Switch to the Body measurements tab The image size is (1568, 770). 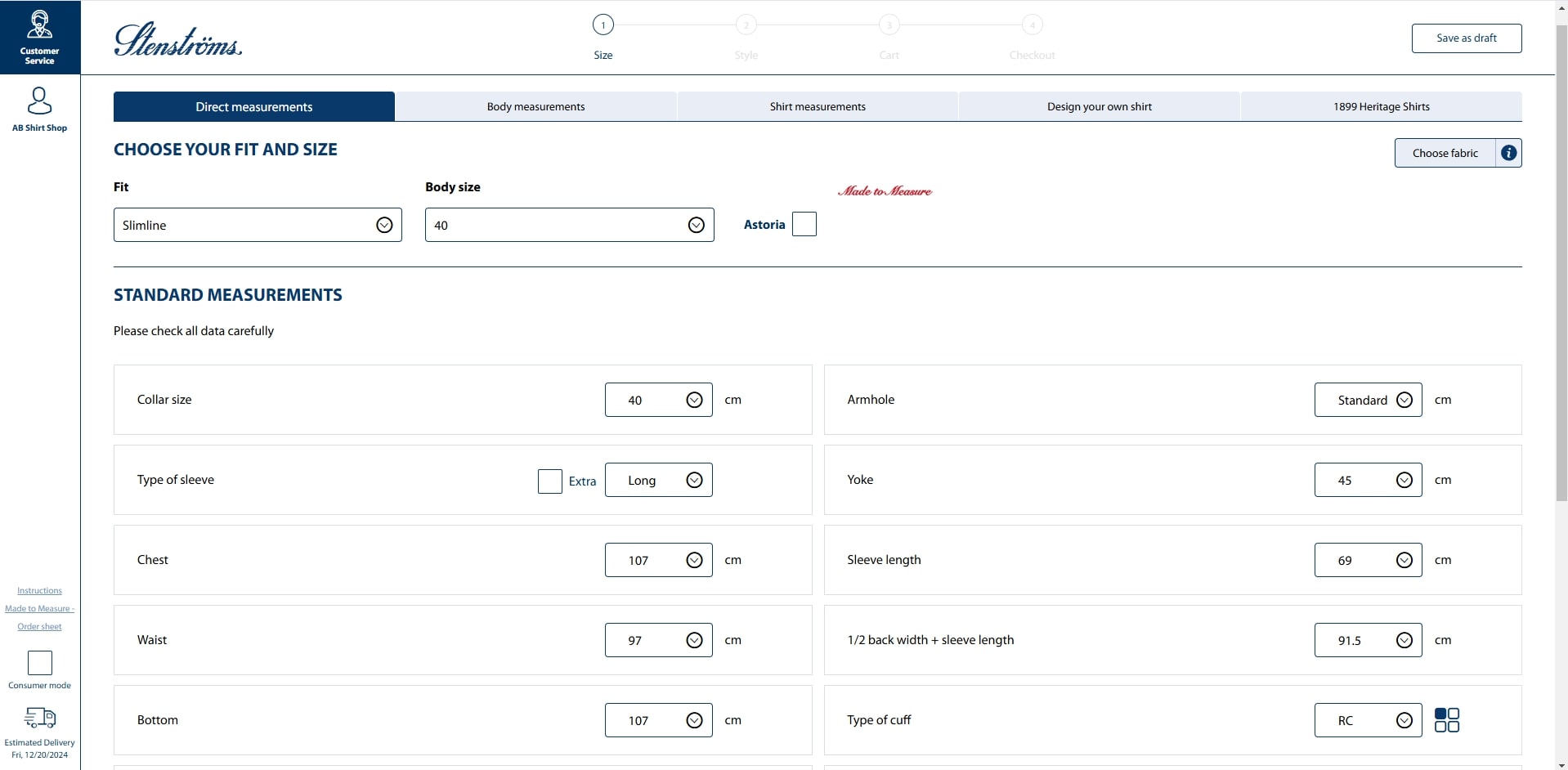click(x=535, y=106)
